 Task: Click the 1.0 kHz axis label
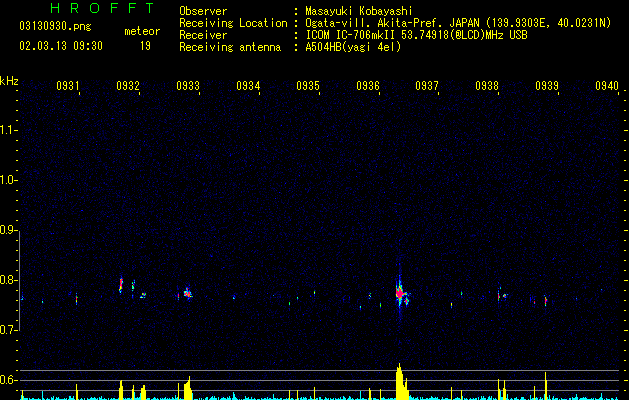[9, 180]
